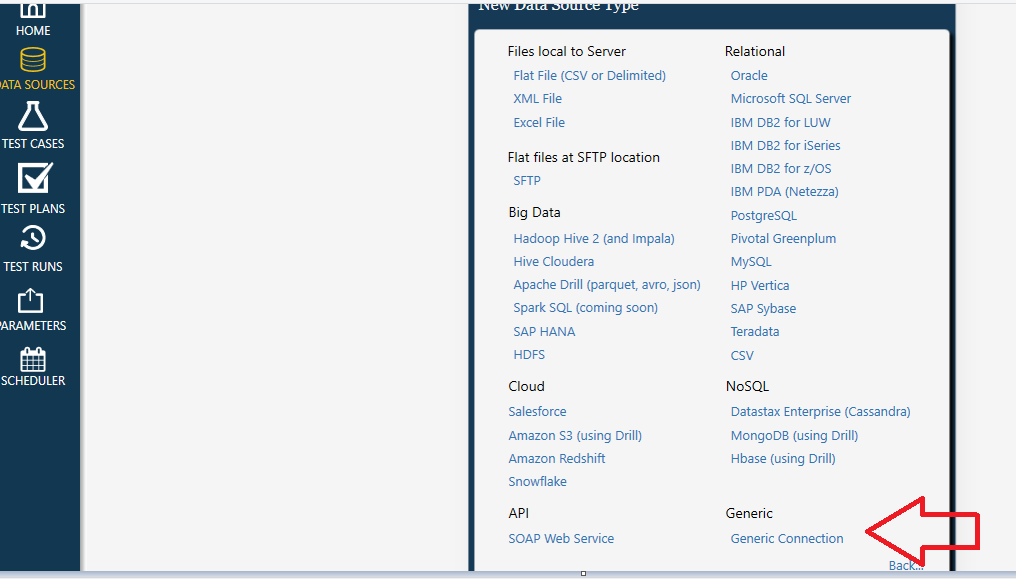Select Hadoop Hive 2 (and Impala)
The image size is (1016, 579).
click(594, 239)
